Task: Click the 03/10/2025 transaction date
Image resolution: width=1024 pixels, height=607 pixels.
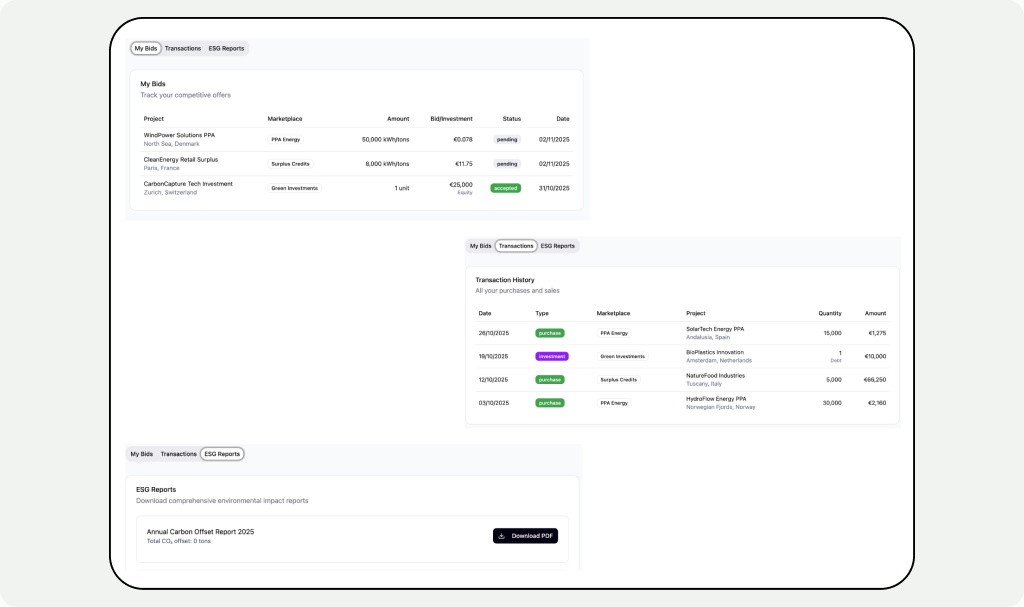Action: 494,403
